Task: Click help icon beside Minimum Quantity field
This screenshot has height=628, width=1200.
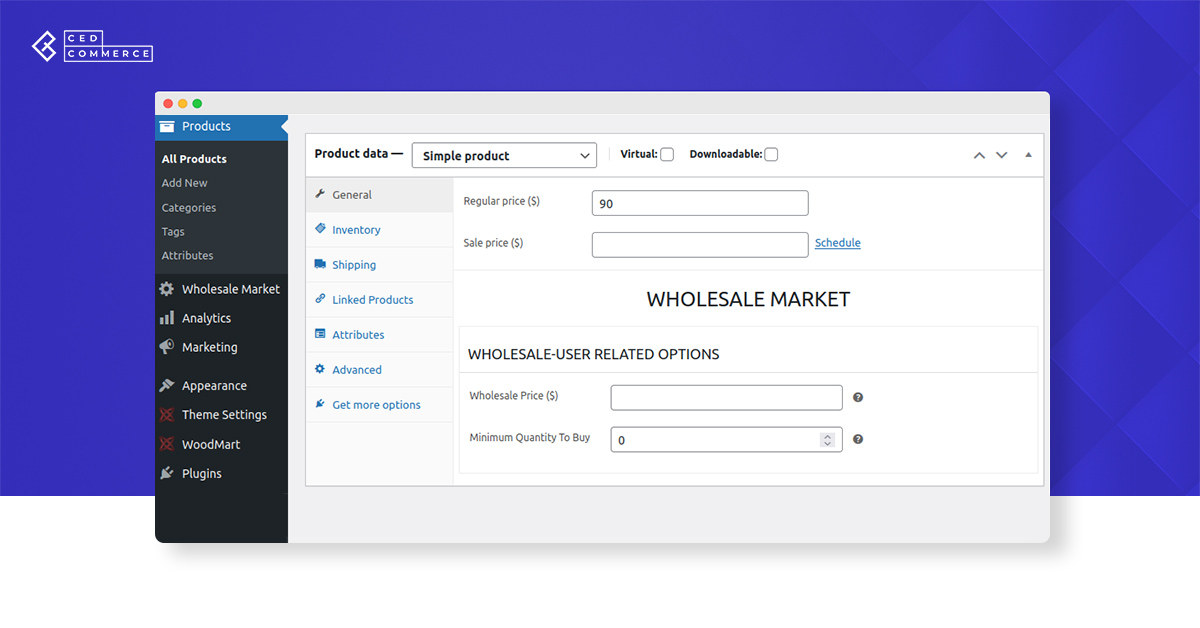Action: 858,439
